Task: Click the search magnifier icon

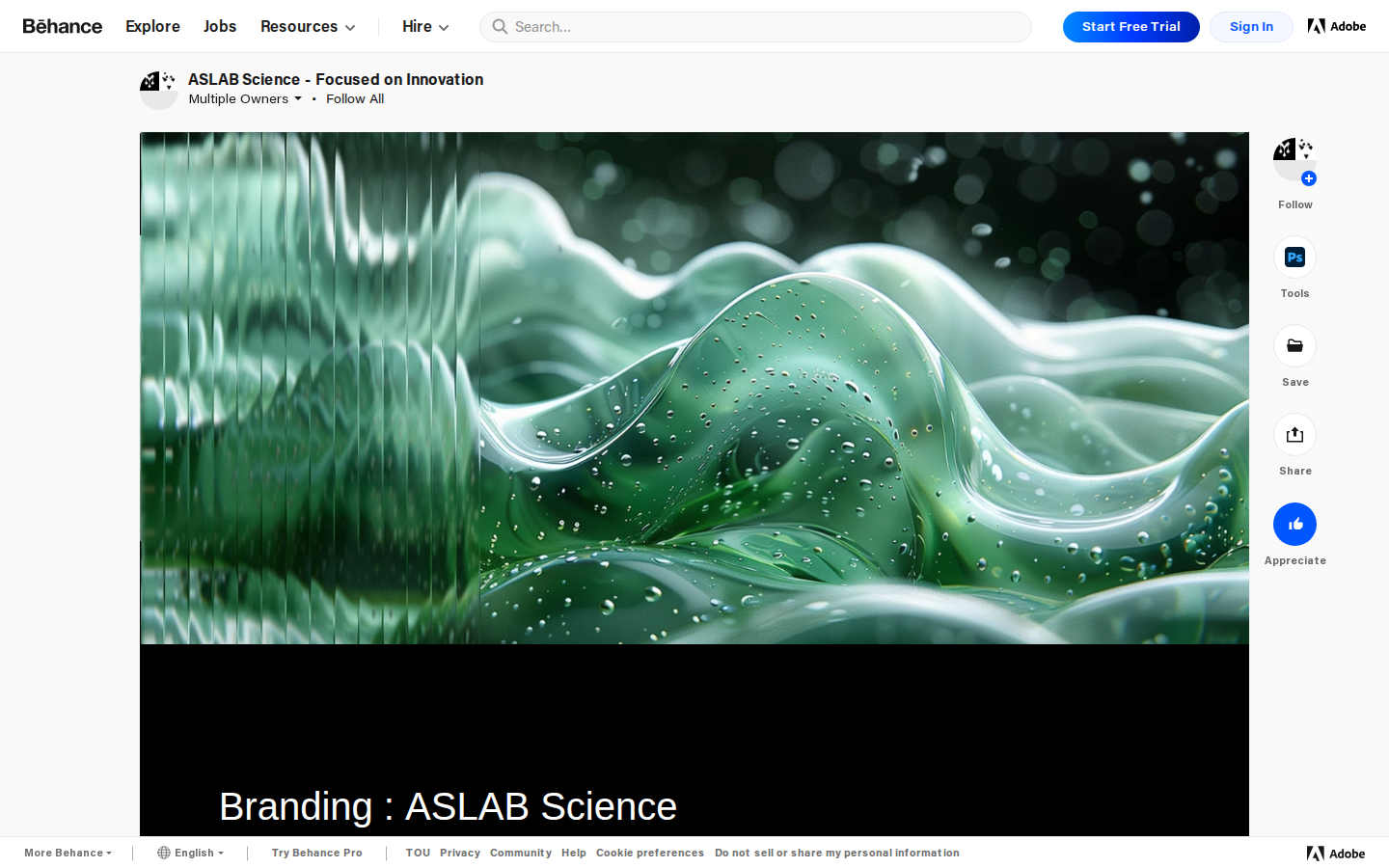Action: (500, 26)
